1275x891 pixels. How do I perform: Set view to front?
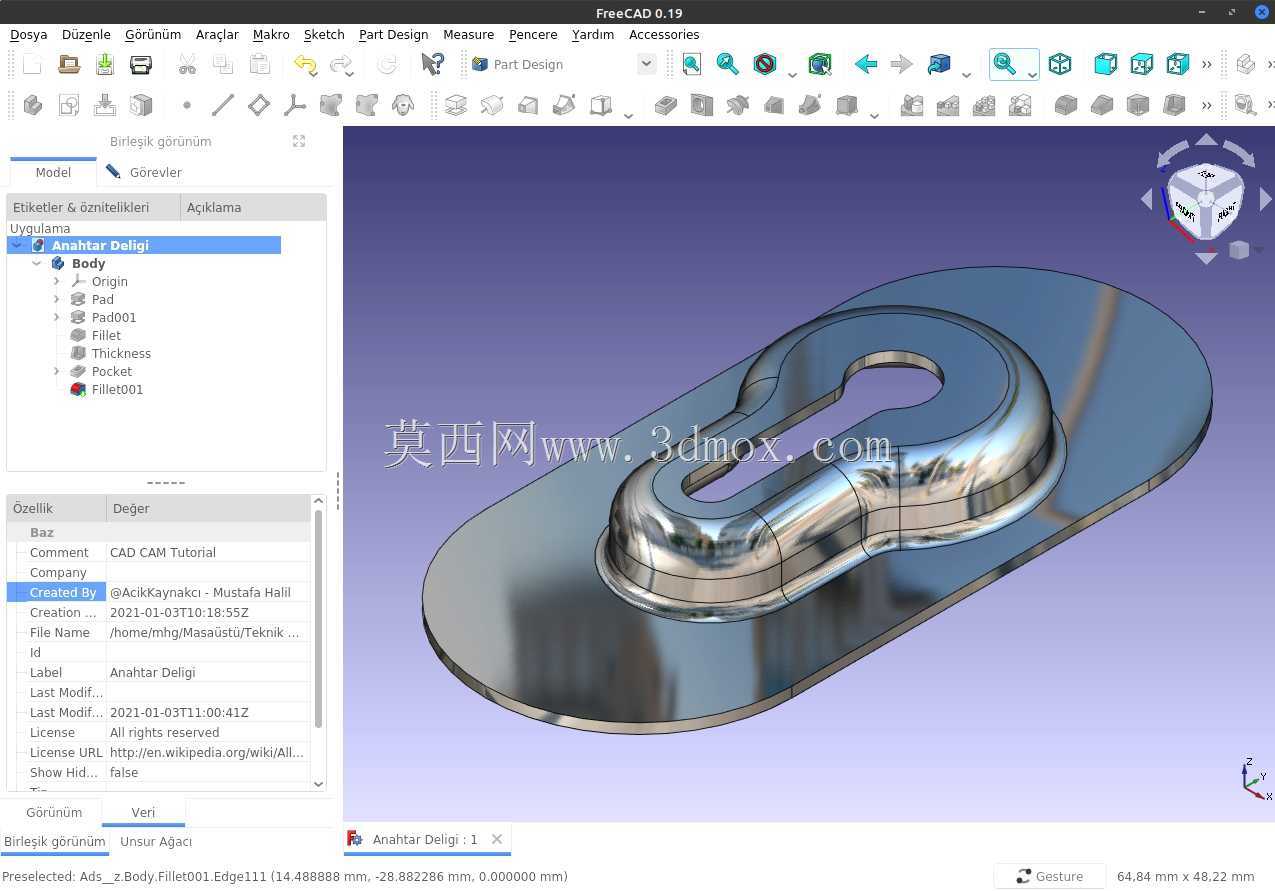click(x=1105, y=65)
